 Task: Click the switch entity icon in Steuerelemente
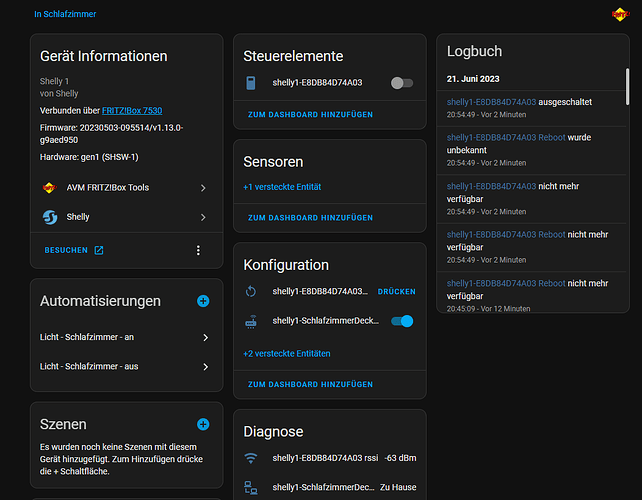(x=251, y=83)
